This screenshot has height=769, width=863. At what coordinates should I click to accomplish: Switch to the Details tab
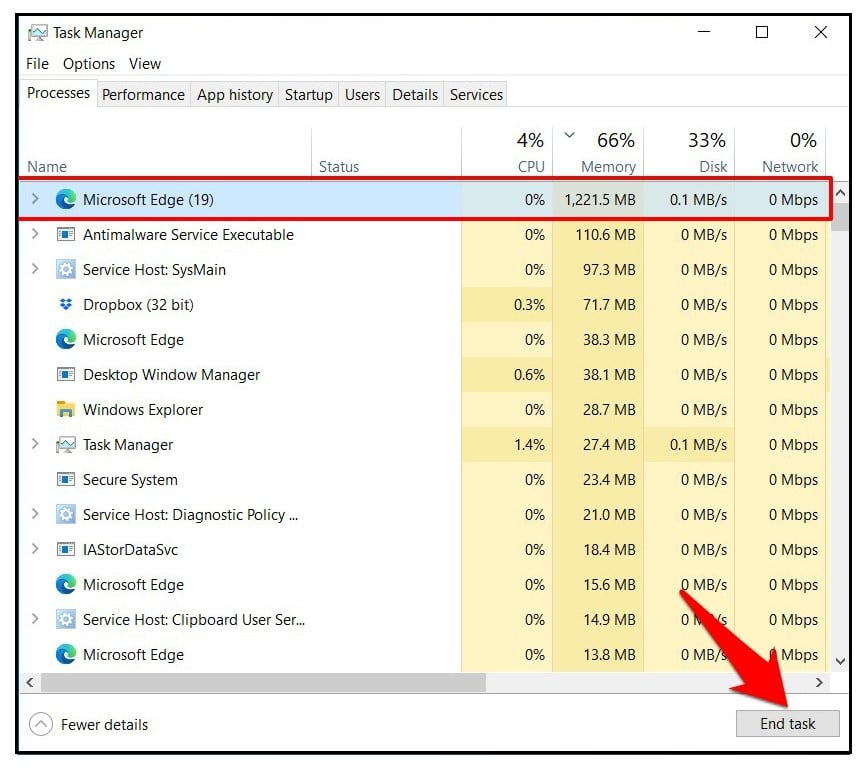[415, 95]
